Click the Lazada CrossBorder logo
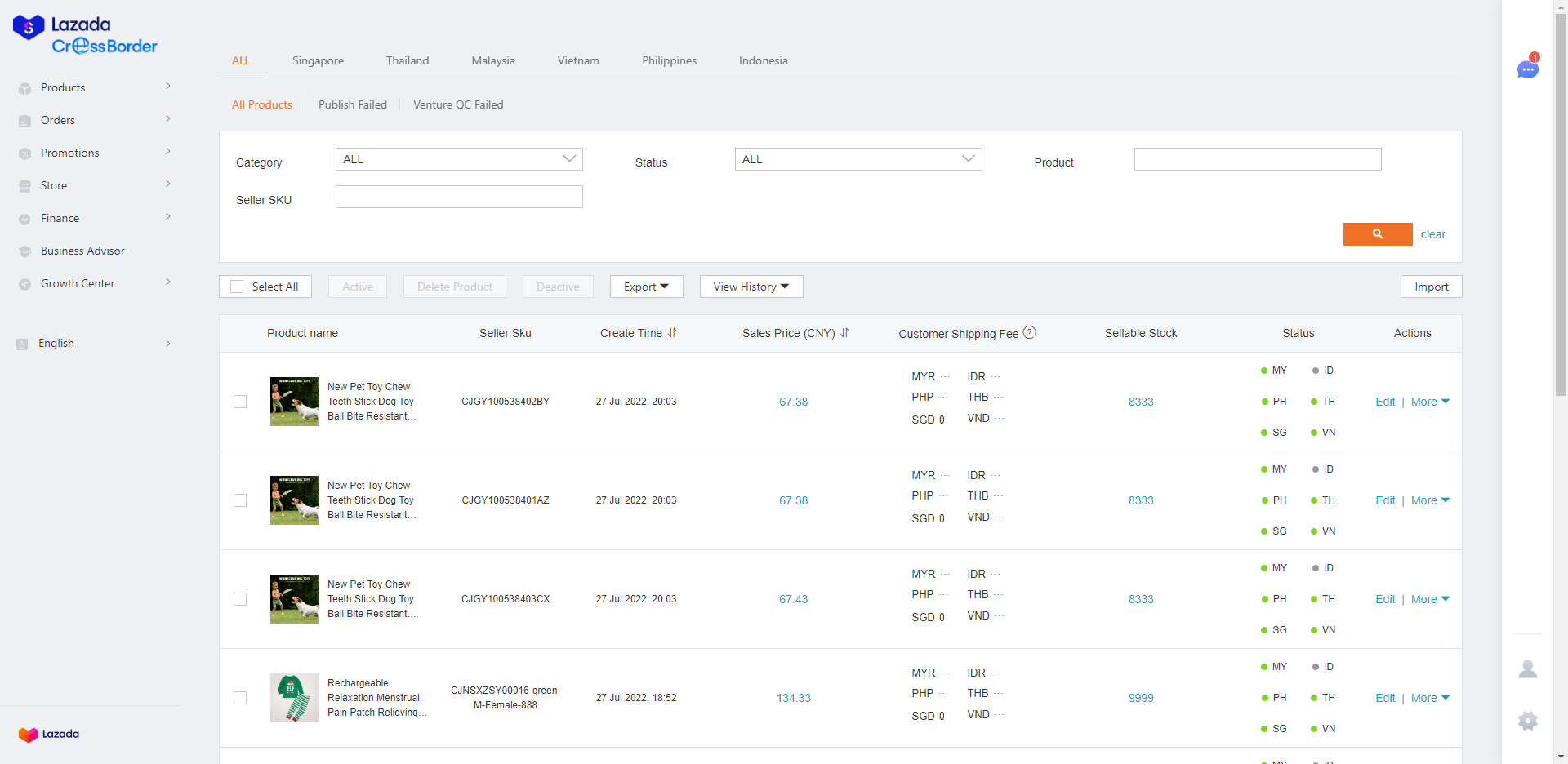 click(x=85, y=35)
